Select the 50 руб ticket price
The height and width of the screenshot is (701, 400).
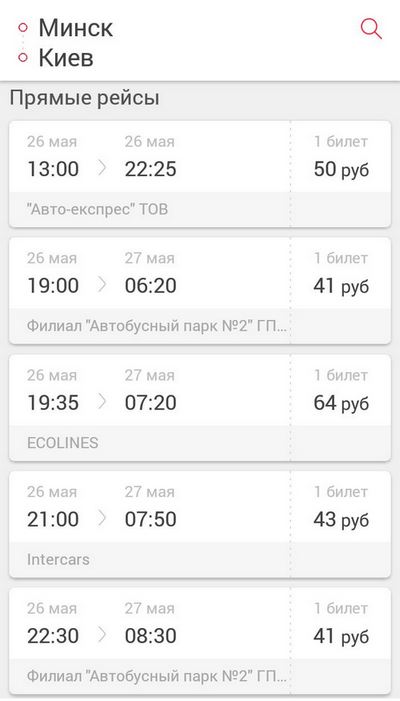pyautogui.click(x=341, y=169)
